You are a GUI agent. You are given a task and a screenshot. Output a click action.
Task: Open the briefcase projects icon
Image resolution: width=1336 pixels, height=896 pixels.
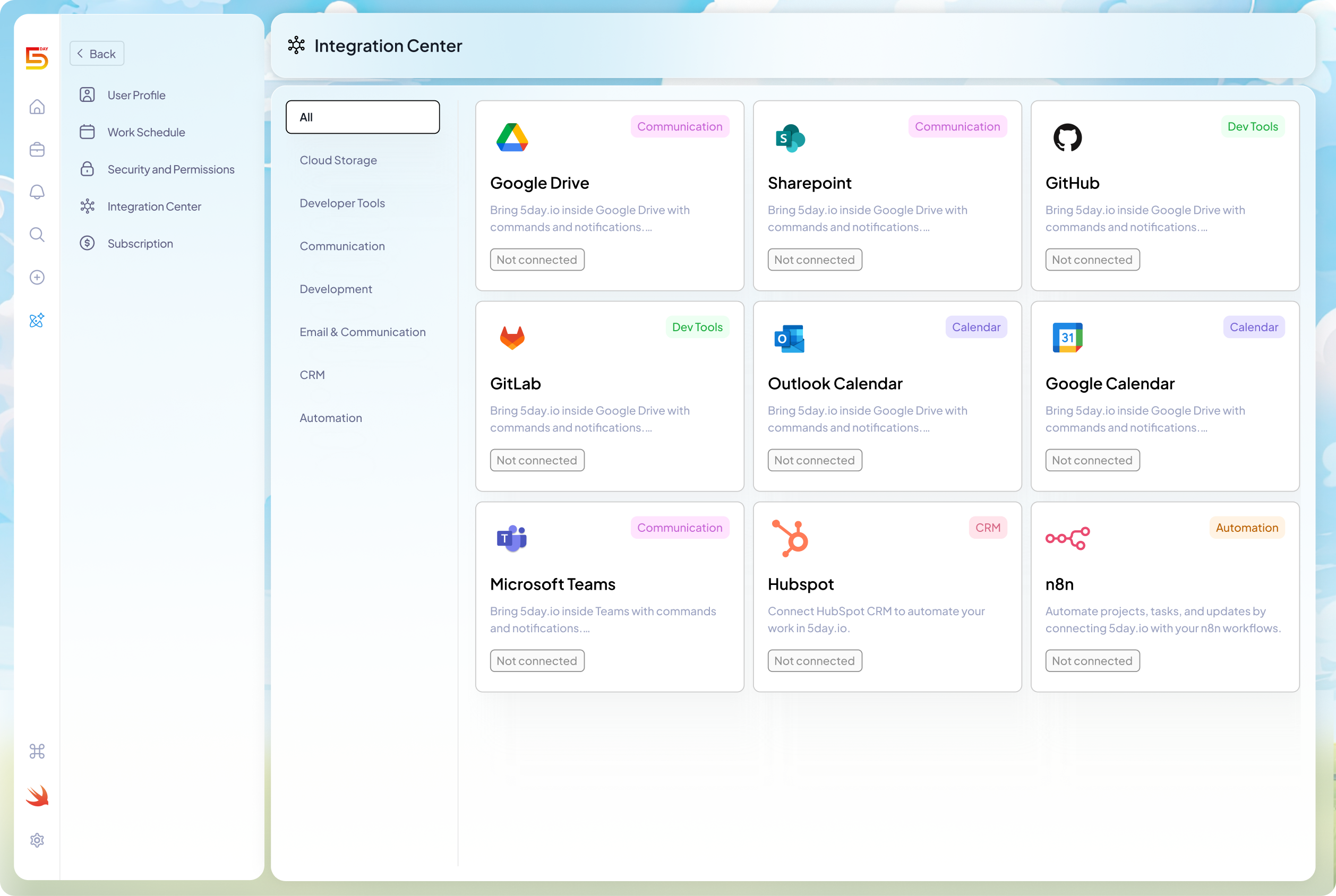(37, 150)
